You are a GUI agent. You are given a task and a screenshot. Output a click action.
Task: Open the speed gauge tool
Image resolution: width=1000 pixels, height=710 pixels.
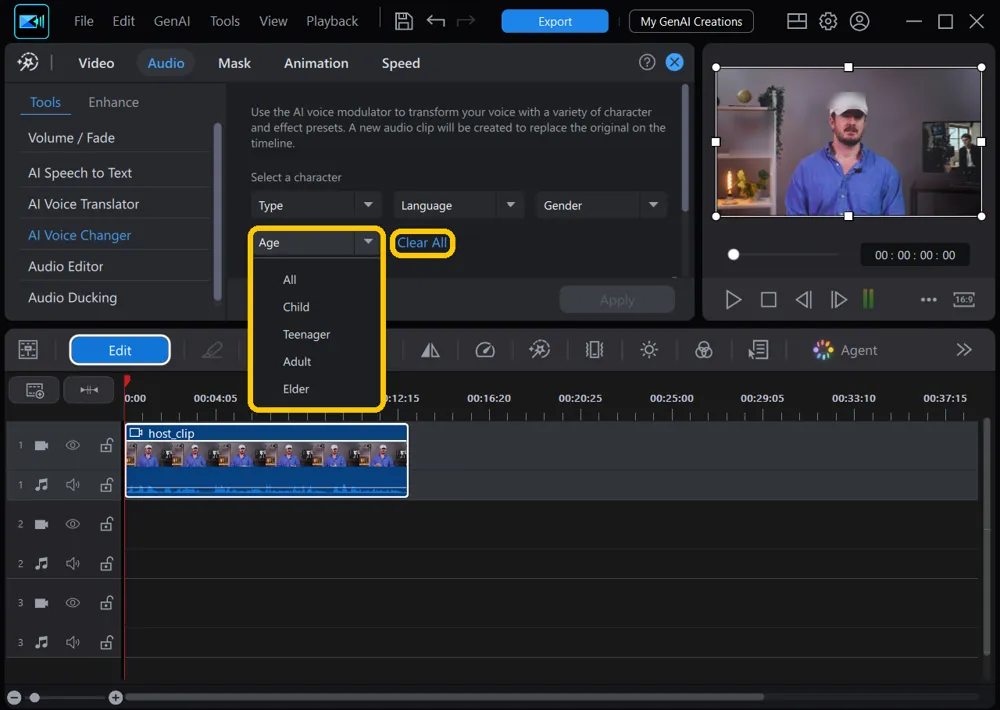(485, 350)
